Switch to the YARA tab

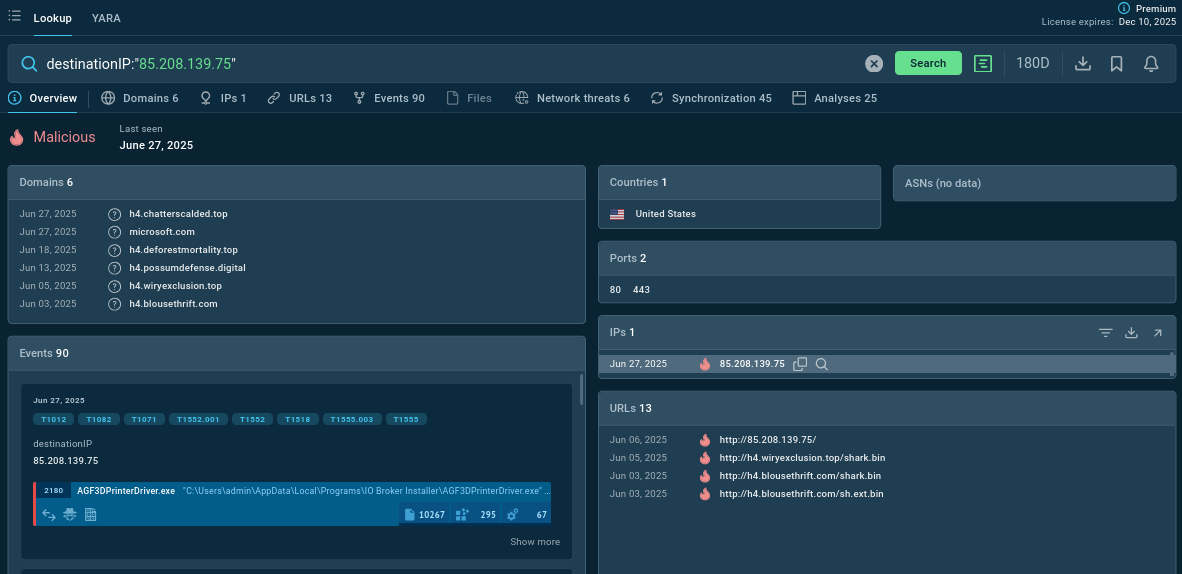[106, 18]
